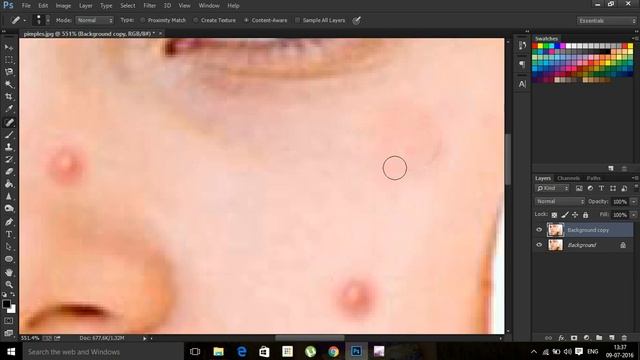Select the Ellipse shape tool
Image resolution: width=640 pixels, height=360 pixels.
(9, 259)
